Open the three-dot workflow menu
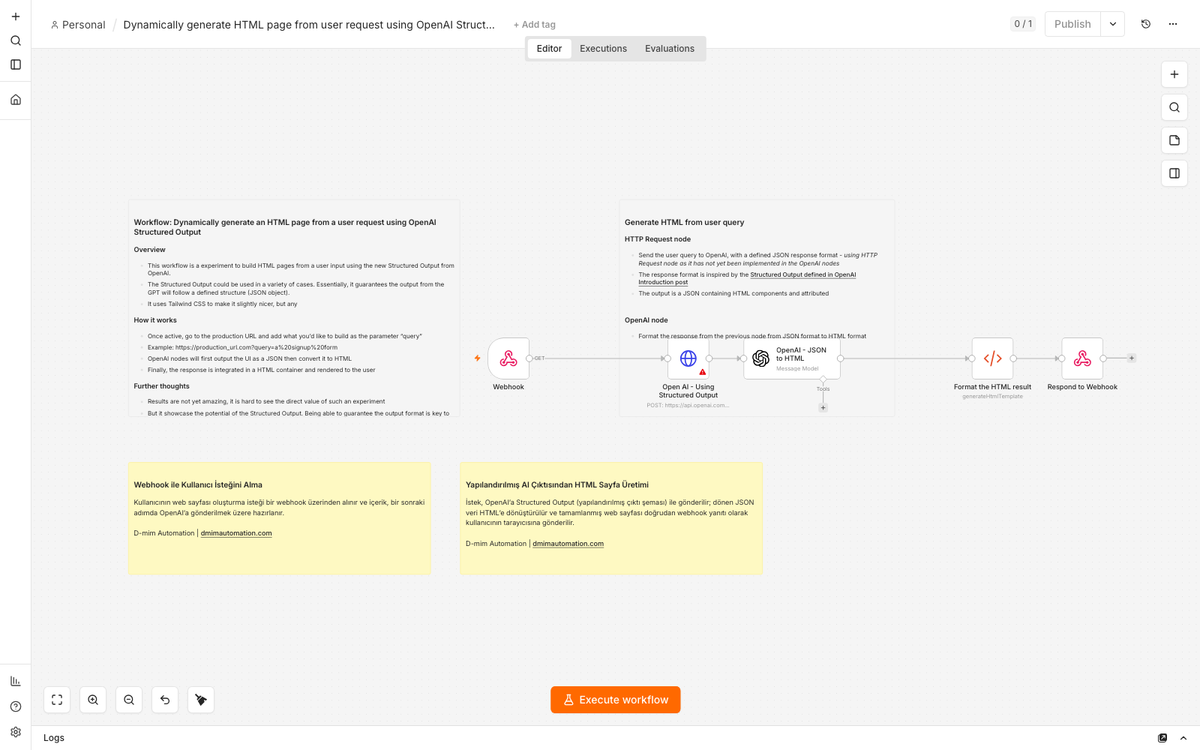This screenshot has width=1200, height=750. 1173,24
